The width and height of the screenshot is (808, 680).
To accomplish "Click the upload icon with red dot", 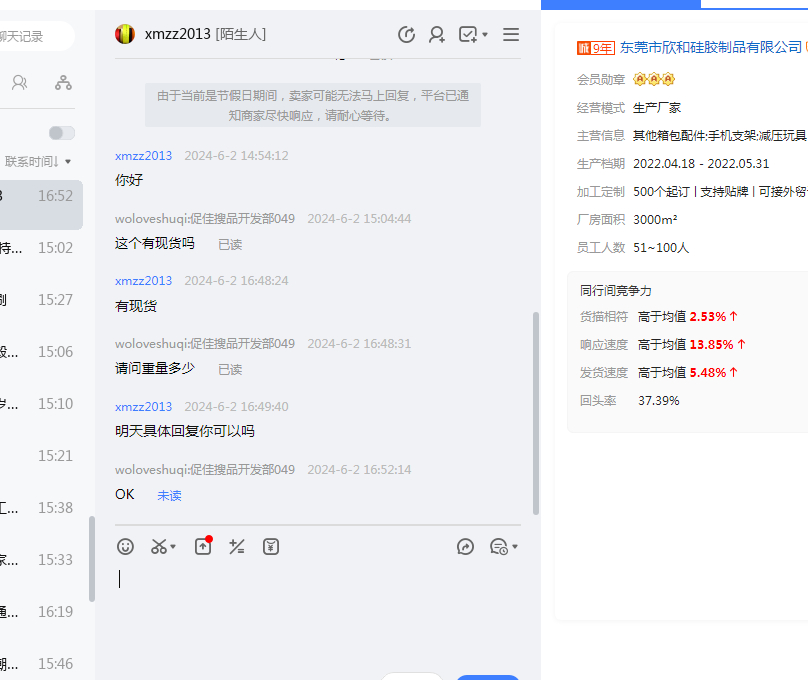I will point(203,546).
